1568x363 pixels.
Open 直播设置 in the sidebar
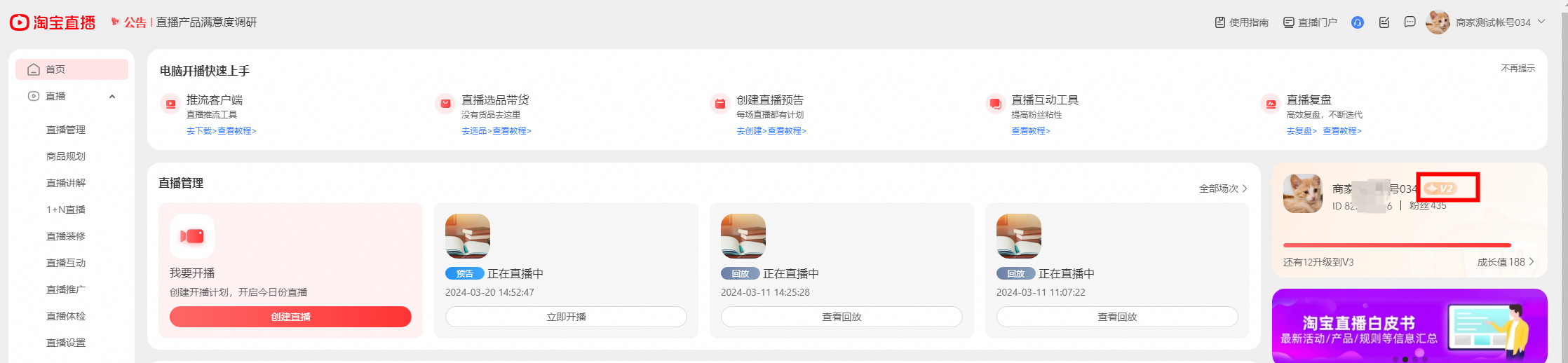click(66, 343)
